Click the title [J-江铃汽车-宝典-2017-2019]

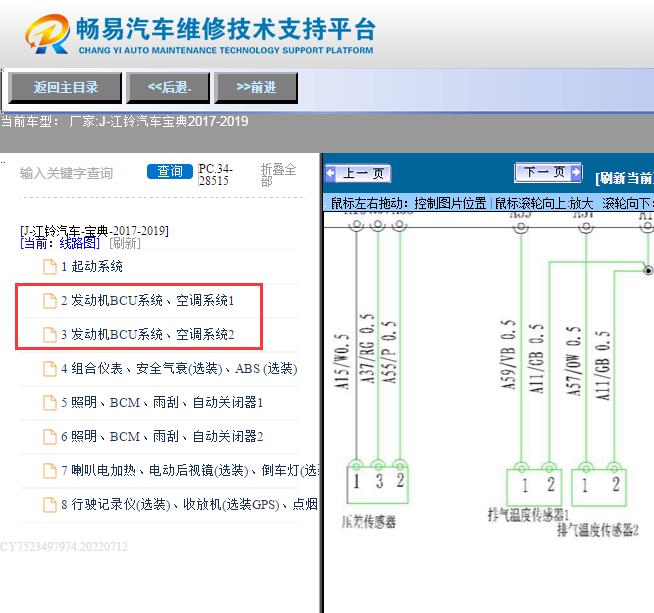[x=94, y=231]
